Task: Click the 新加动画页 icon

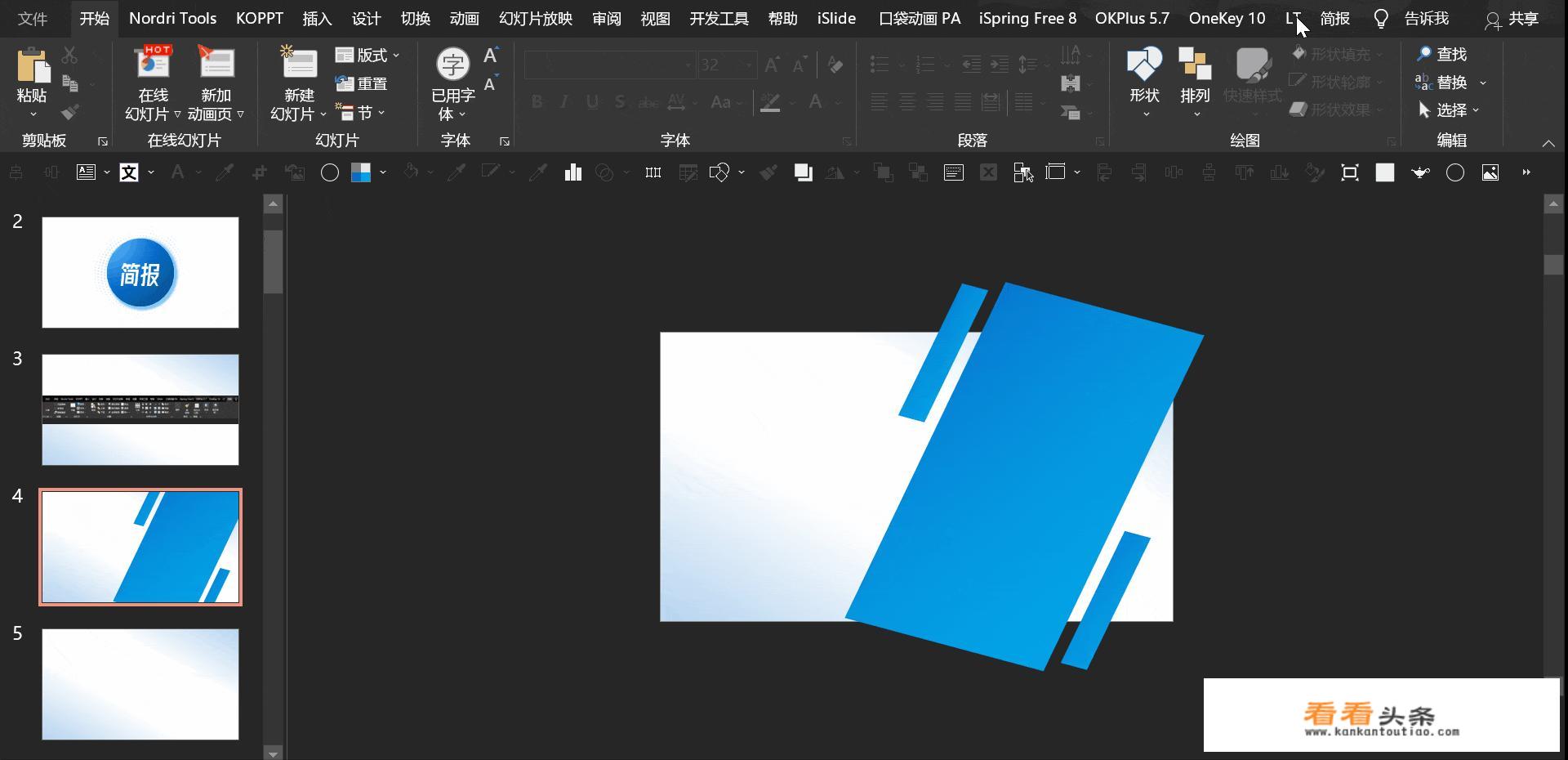Action: 216,62
